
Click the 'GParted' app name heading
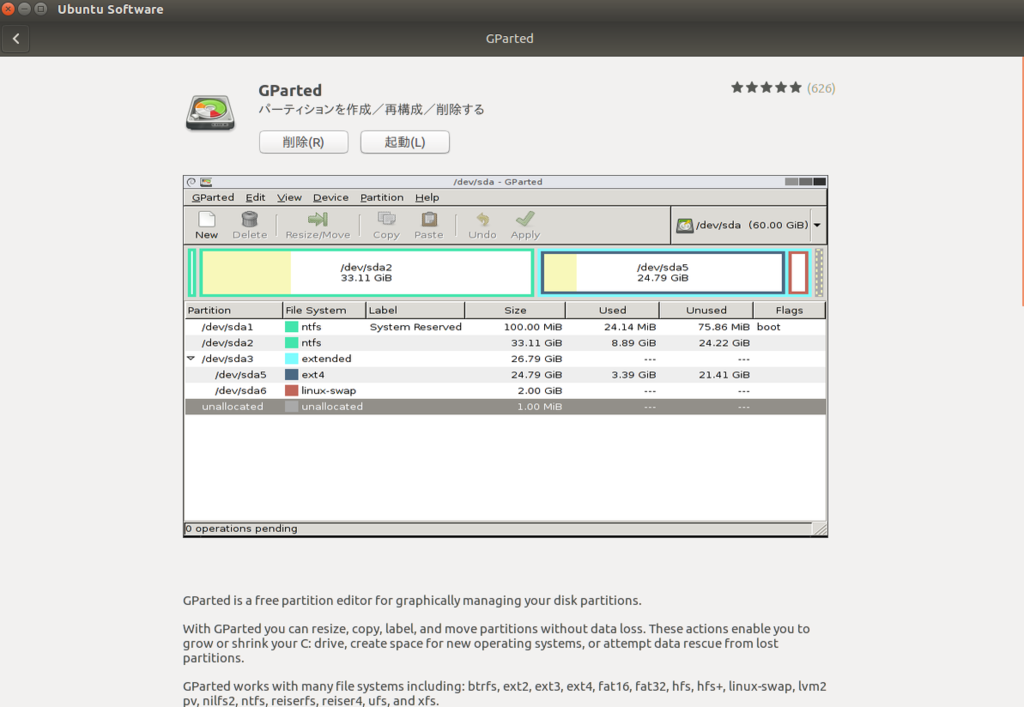(x=290, y=90)
